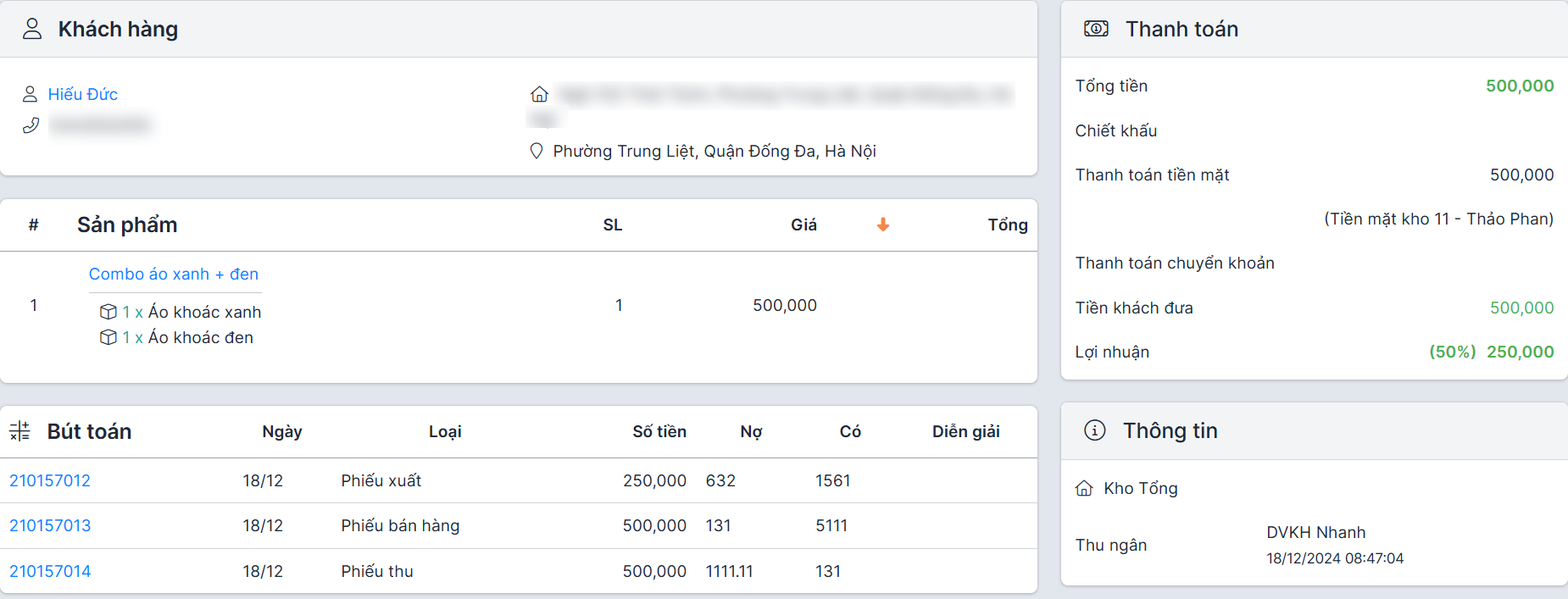
Task: Click debit account 632 cell
Action: 720,480
